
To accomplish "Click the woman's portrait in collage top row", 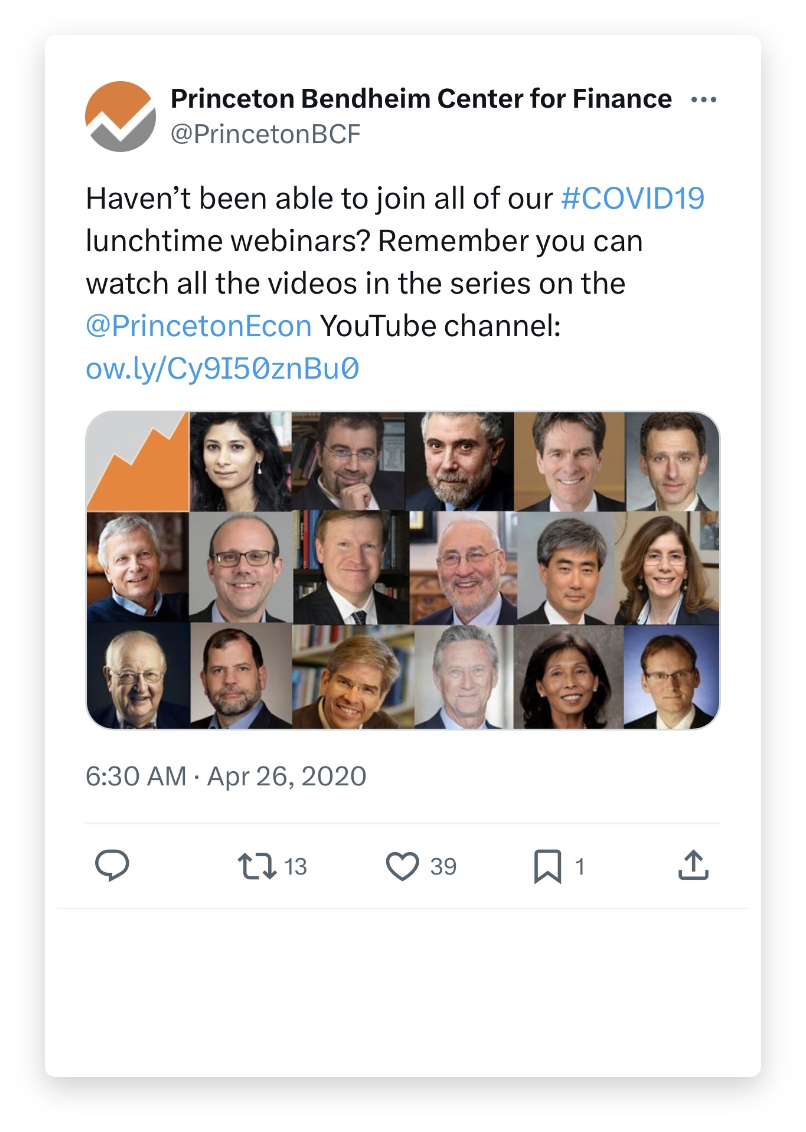I will [x=240, y=461].
